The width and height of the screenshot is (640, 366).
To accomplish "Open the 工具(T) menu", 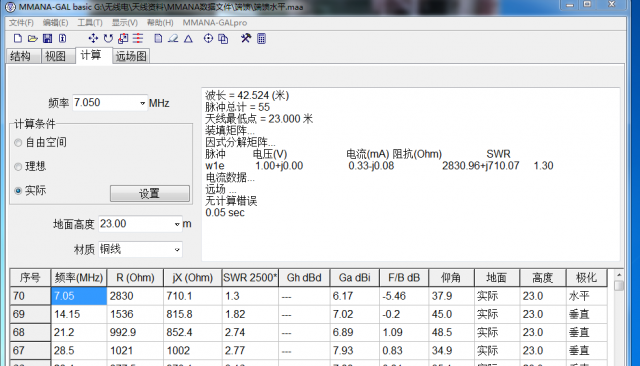I will coord(90,23).
